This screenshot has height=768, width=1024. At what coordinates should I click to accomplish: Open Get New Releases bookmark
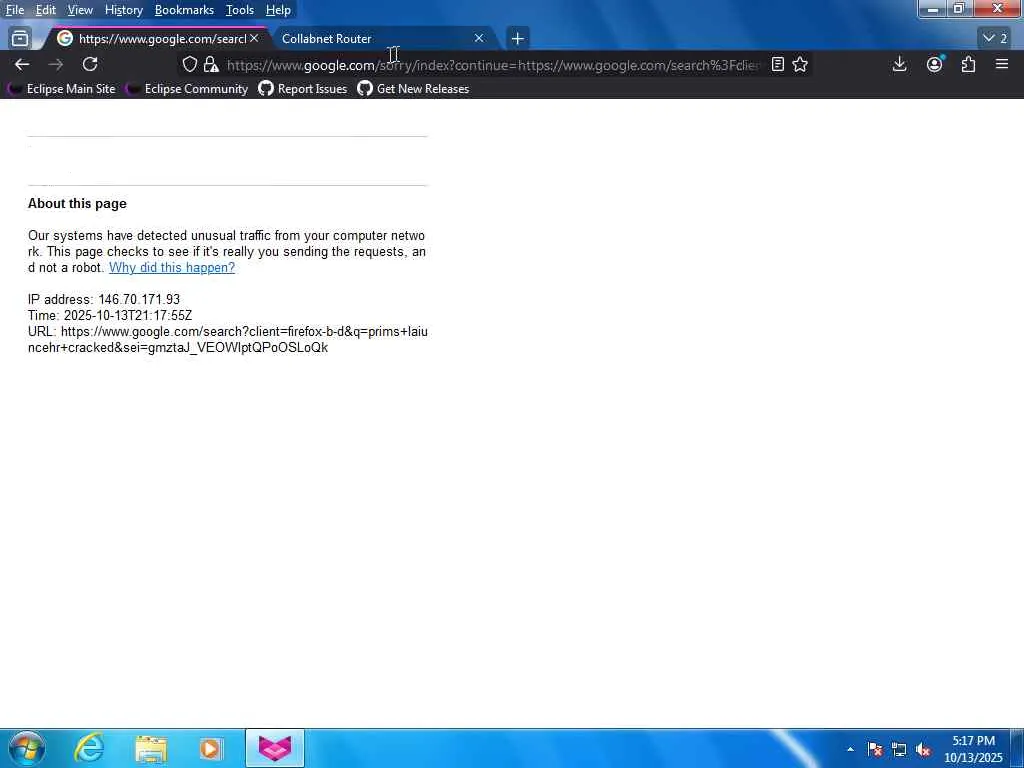(x=413, y=89)
